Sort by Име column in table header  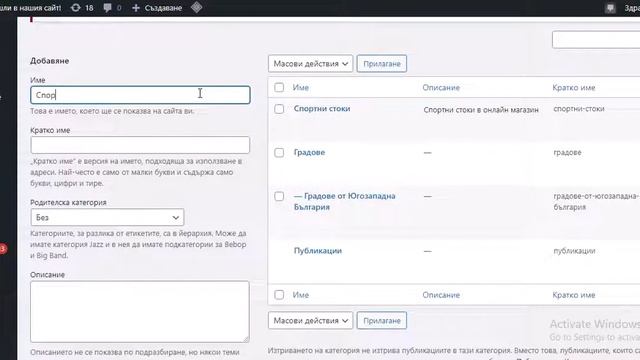(x=300, y=87)
